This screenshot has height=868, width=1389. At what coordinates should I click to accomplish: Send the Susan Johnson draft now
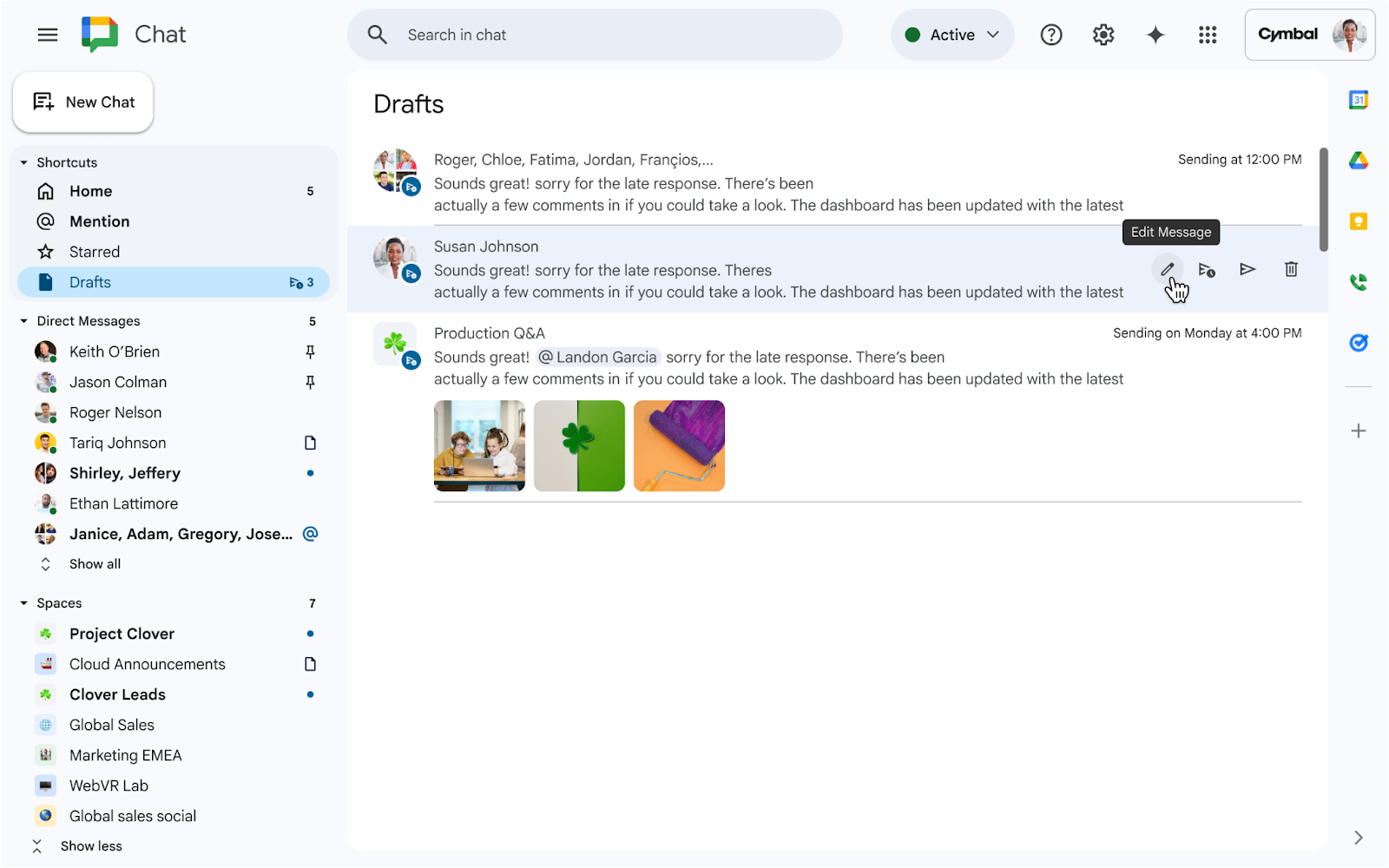pos(1247,269)
